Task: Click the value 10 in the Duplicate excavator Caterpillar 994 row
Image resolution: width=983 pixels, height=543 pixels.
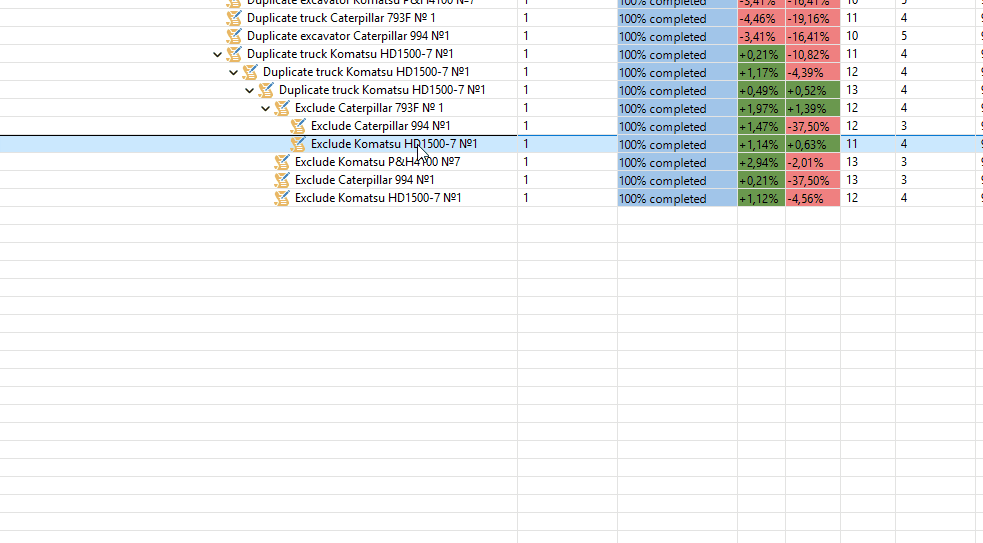Action: pyautogui.click(x=852, y=36)
